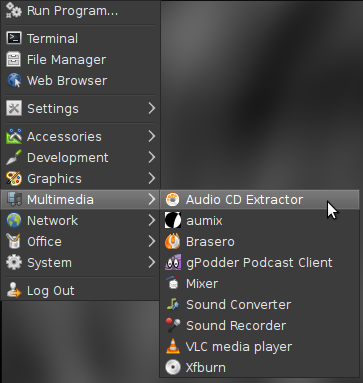Launch Terminal from the menu
The height and width of the screenshot is (383, 363).
click(x=80, y=38)
